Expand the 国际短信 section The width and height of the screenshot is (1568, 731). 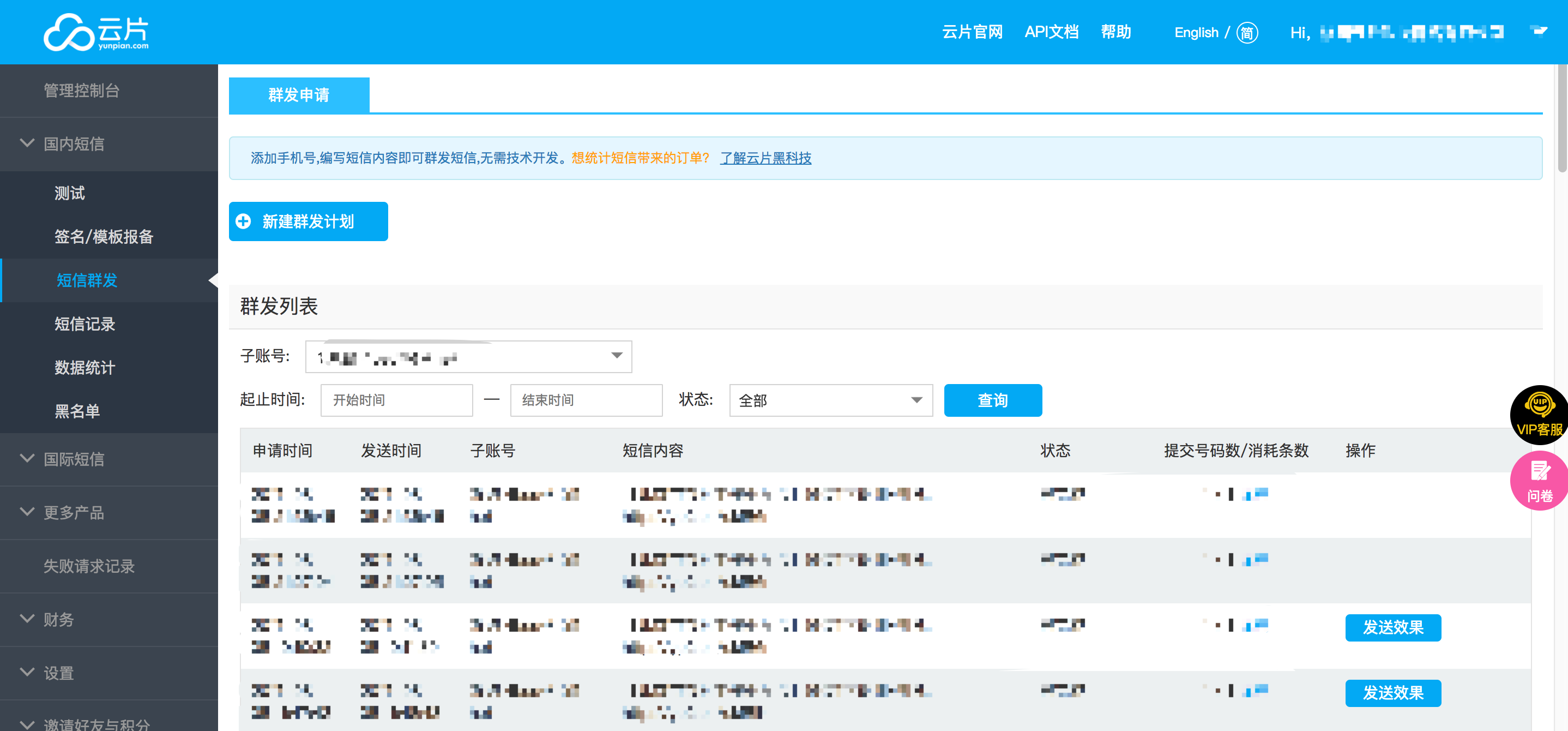[x=109, y=459]
